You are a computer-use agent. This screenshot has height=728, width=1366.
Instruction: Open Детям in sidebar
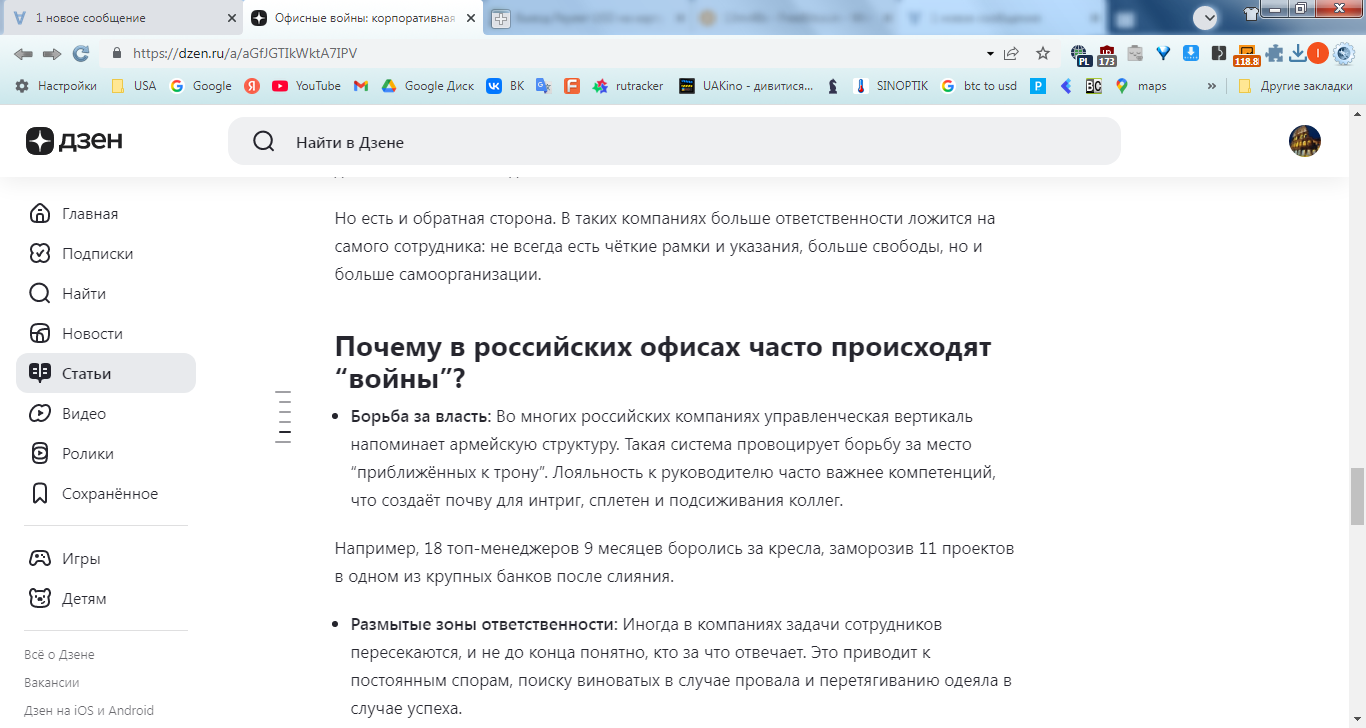tap(106, 598)
